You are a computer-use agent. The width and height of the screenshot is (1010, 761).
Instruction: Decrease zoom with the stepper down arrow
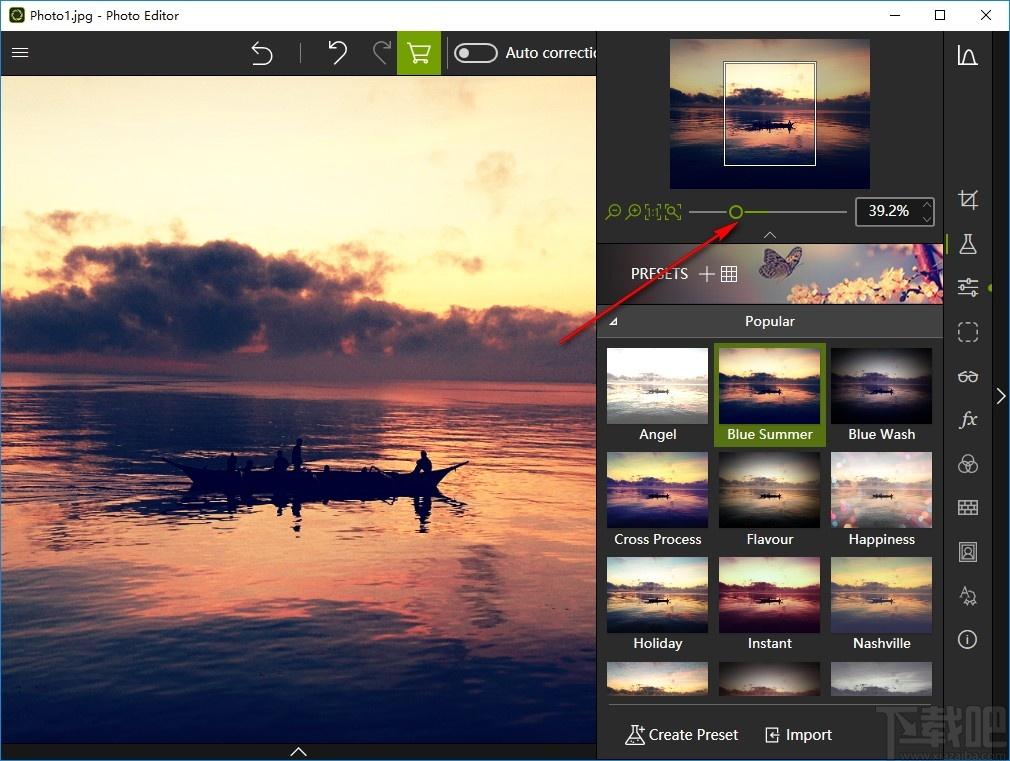tap(927, 219)
